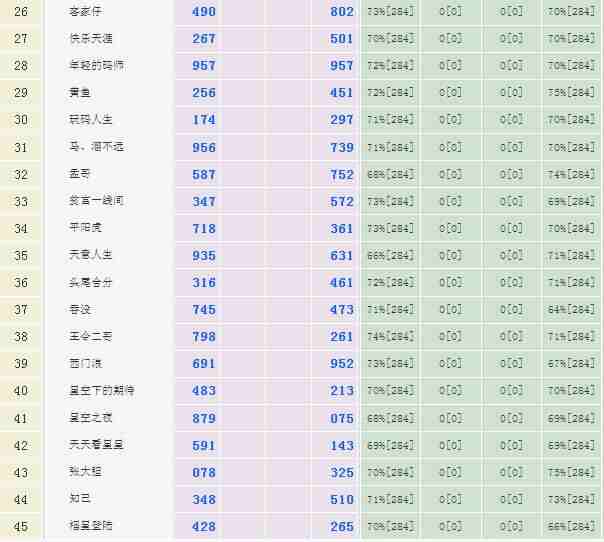Select the 075 link in row 41
The height and width of the screenshot is (542, 604).
[x=342, y=418]
